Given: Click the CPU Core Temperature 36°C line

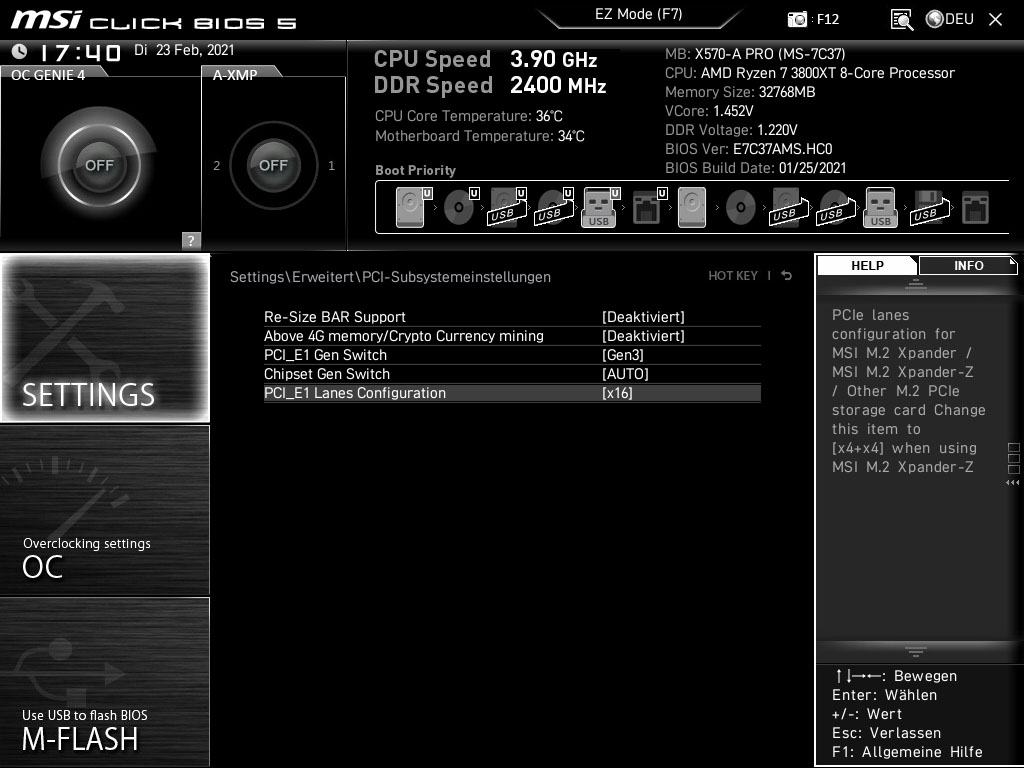Looking at the screenshot, I should coord(468,116).
